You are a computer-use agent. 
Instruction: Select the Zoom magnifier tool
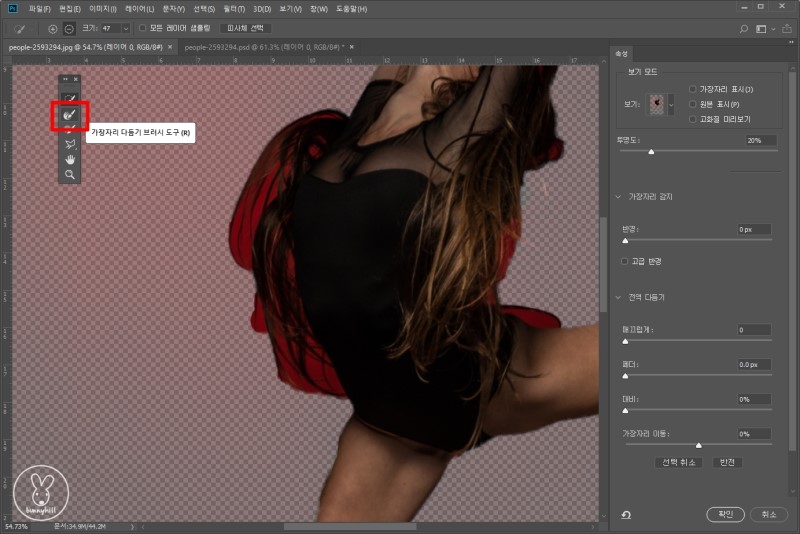tap(70, 174)
